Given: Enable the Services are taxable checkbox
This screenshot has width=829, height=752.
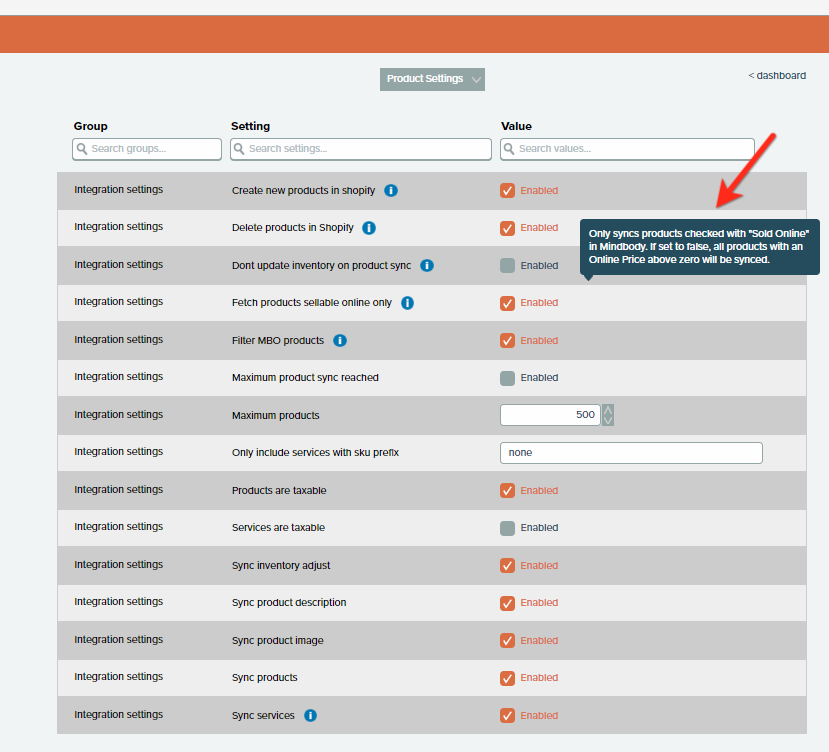Looking at the screenshot, I should [x=508, y=528].
